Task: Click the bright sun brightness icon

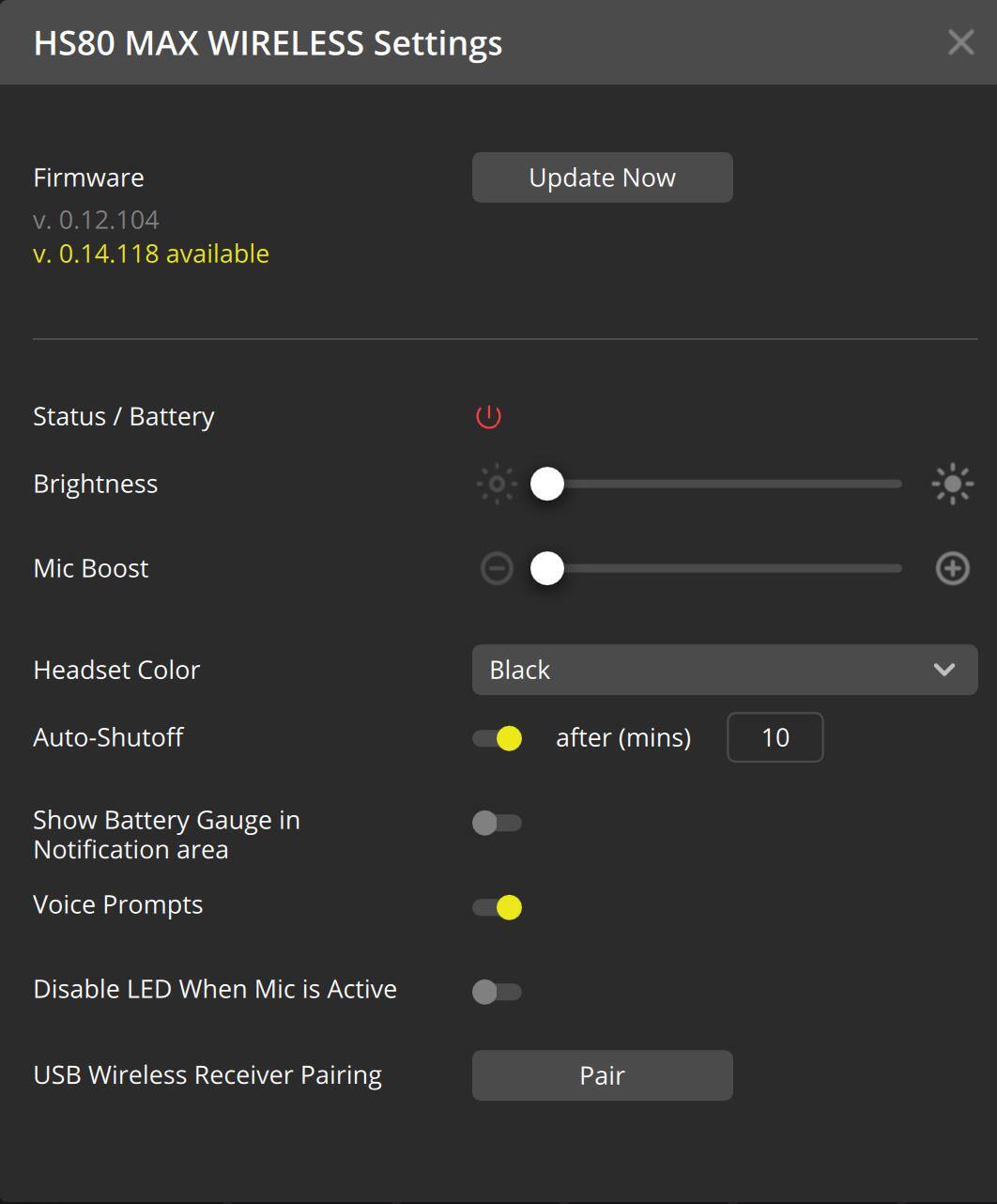Action: [952, 485]
